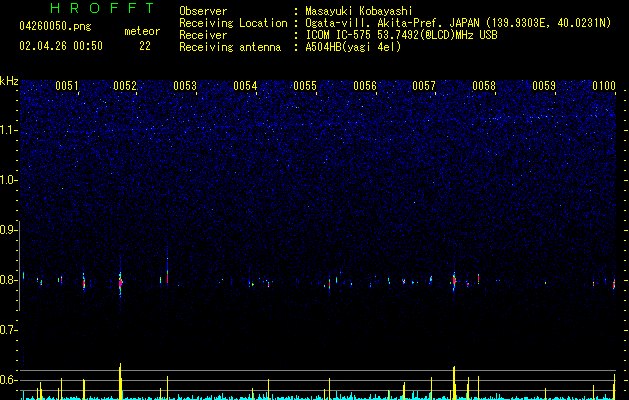Click the strong meteor echo just before 0052
The image size is (629, 400).
[120, 282]
